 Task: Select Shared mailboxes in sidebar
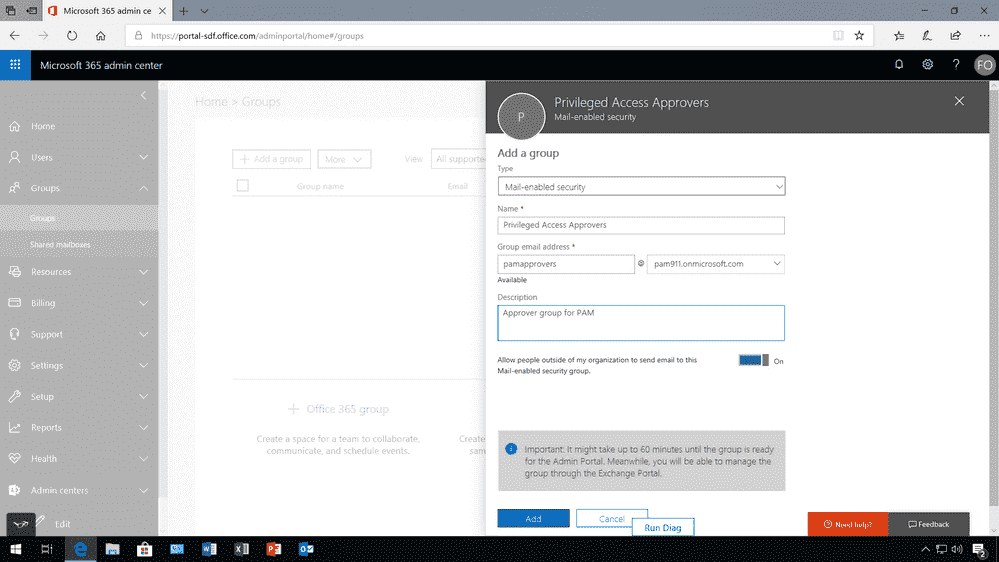point(79,245)
